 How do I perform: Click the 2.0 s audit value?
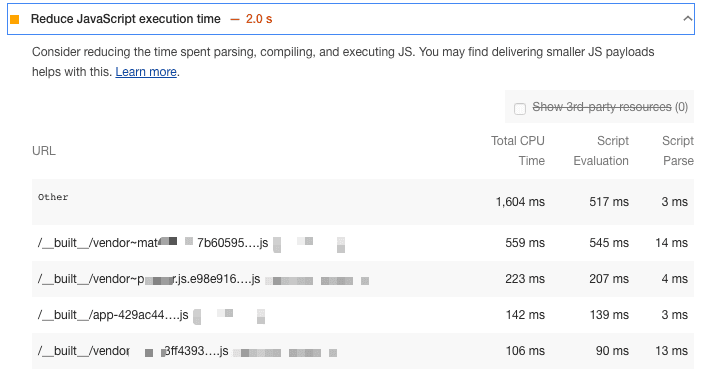coord(259,19)
